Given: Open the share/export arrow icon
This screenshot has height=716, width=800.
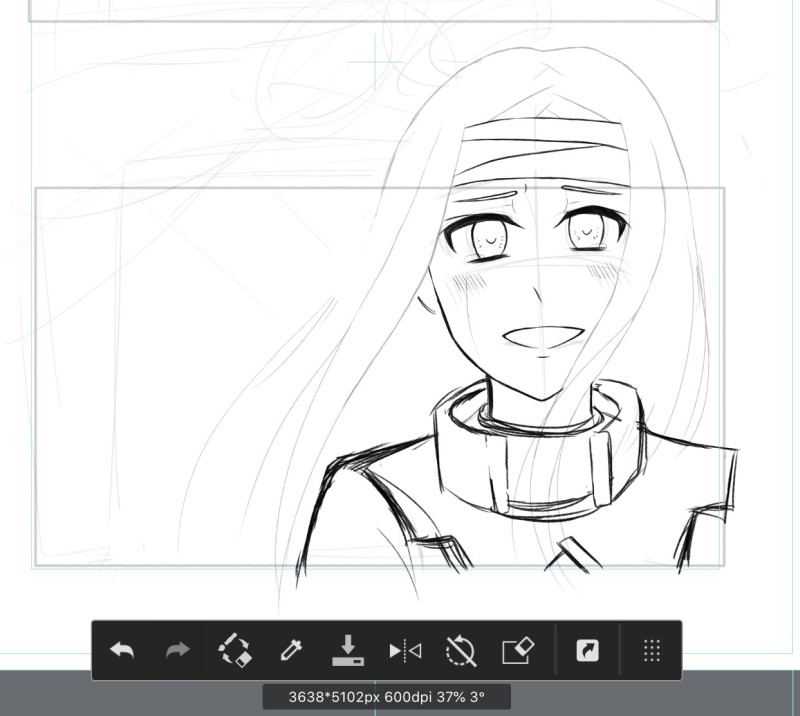Looking at the screenshot, I should point(587,651).
